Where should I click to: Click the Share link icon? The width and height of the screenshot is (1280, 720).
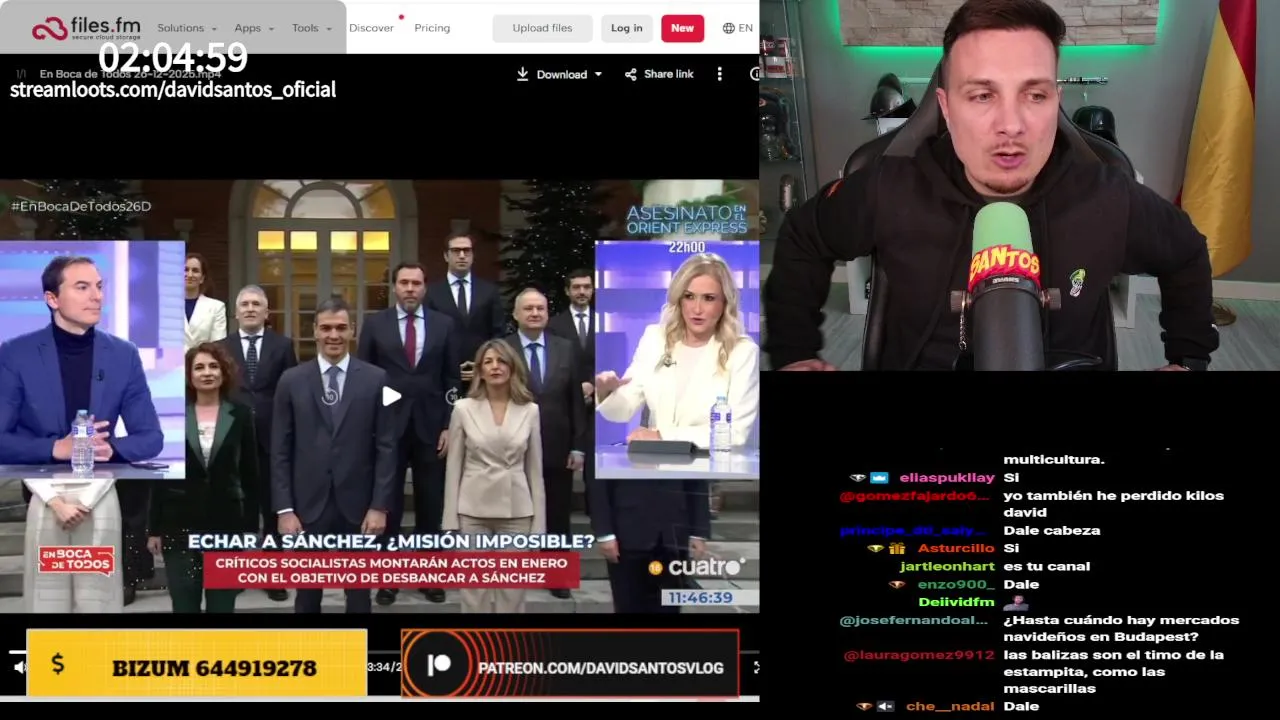tap(630, 74)
